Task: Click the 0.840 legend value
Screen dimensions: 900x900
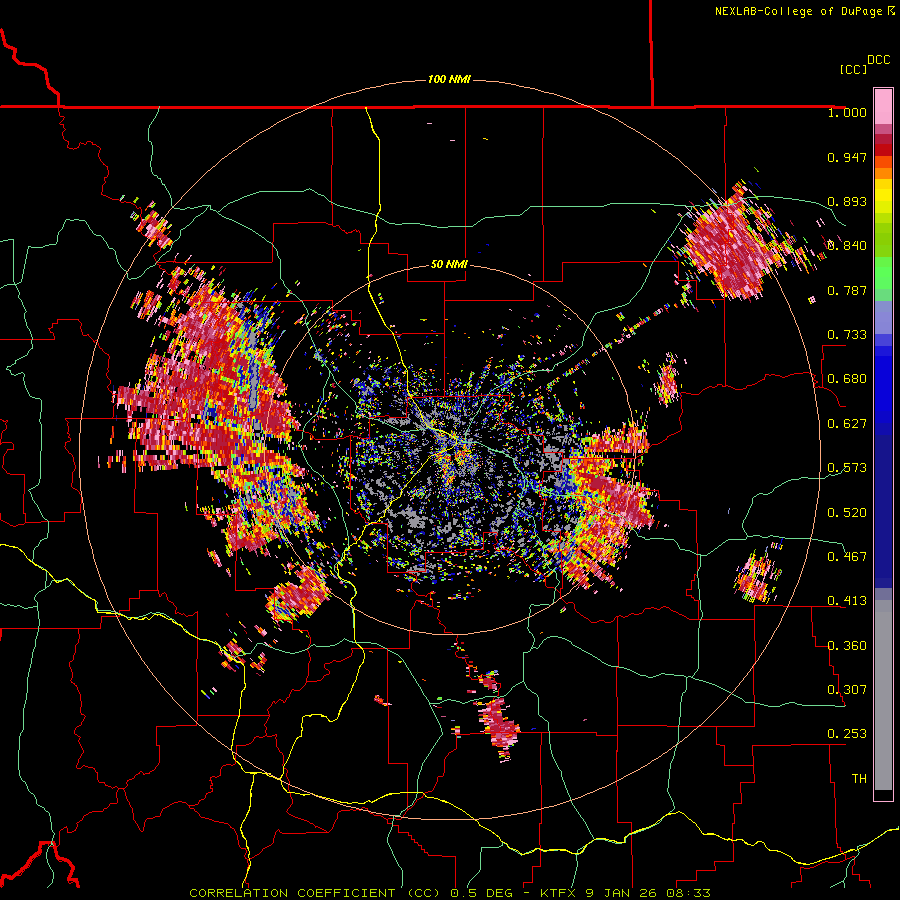Action: (x=847, y=246)
